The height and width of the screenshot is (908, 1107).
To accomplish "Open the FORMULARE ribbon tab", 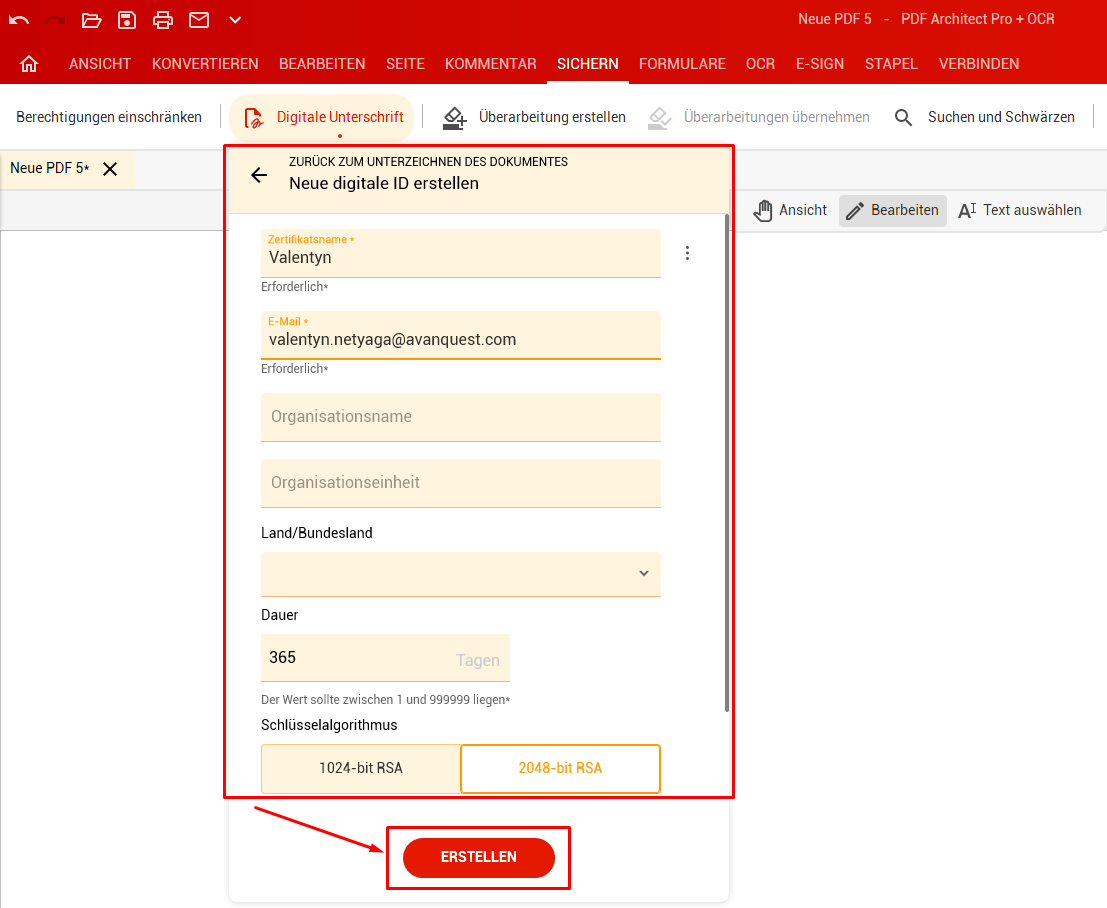I will (683, 64).
